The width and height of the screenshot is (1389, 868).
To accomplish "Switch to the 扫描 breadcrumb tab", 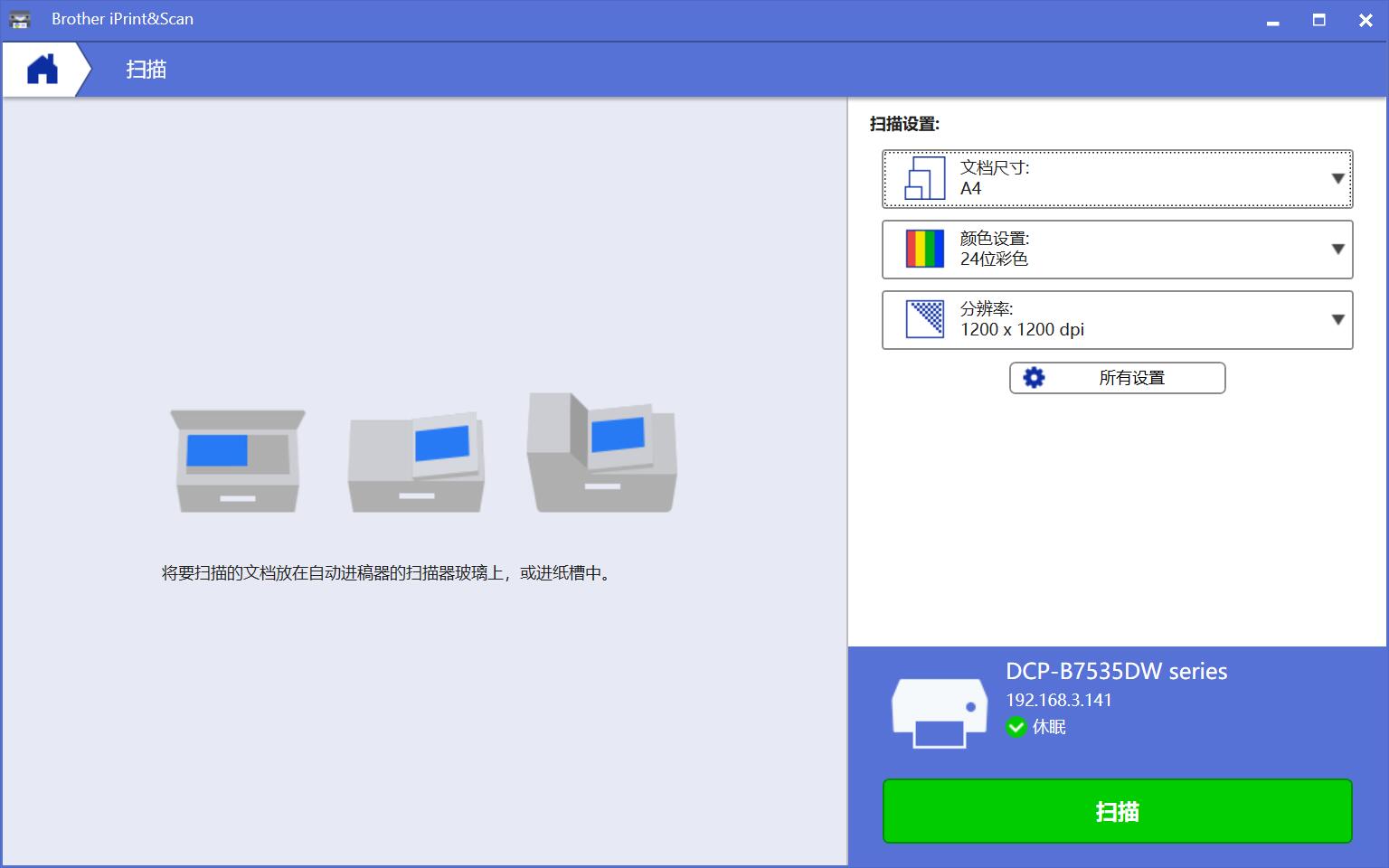I will click(x=148, y=69).
